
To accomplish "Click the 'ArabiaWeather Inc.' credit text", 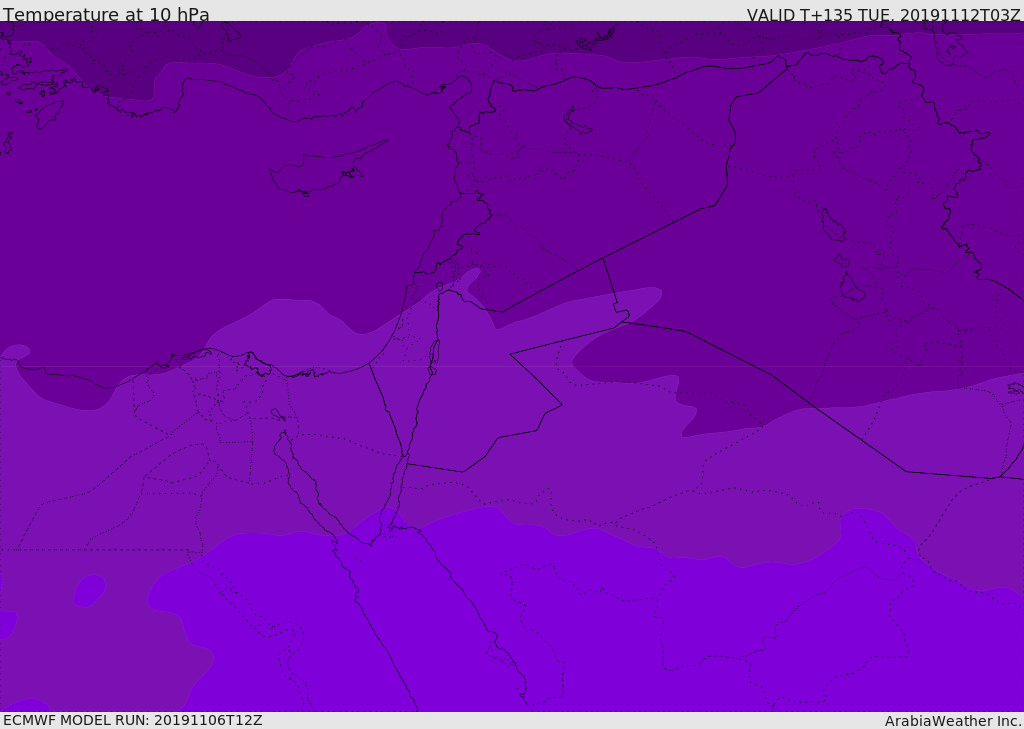I will [x=953, y=721].
